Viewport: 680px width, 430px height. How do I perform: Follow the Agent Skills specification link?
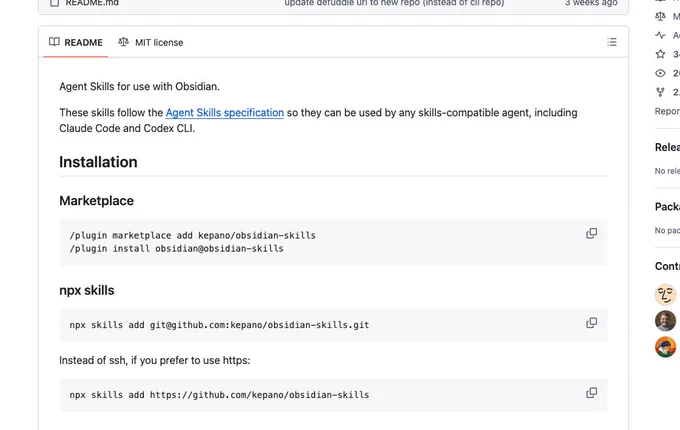pyautogui.click(x=225, y=113)
